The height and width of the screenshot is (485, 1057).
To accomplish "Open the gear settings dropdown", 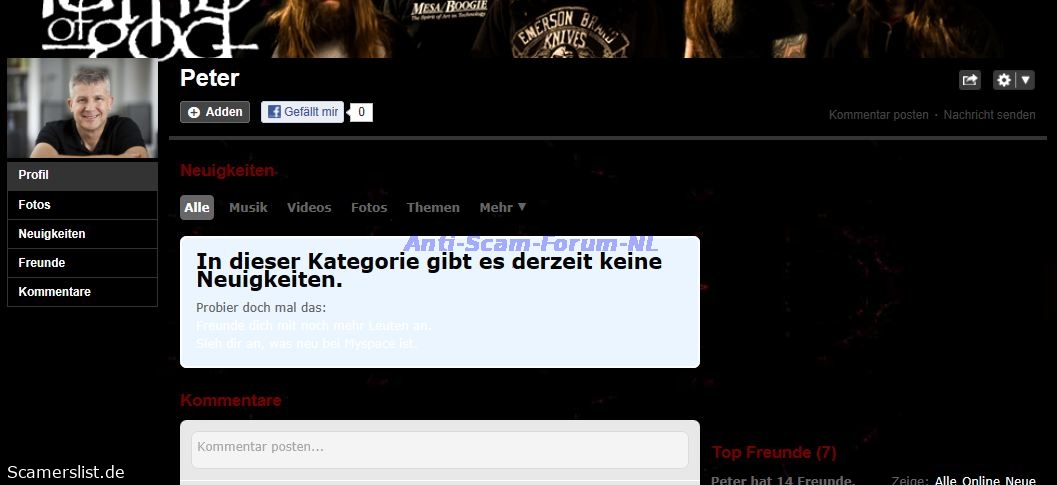I will (1013, 81).
